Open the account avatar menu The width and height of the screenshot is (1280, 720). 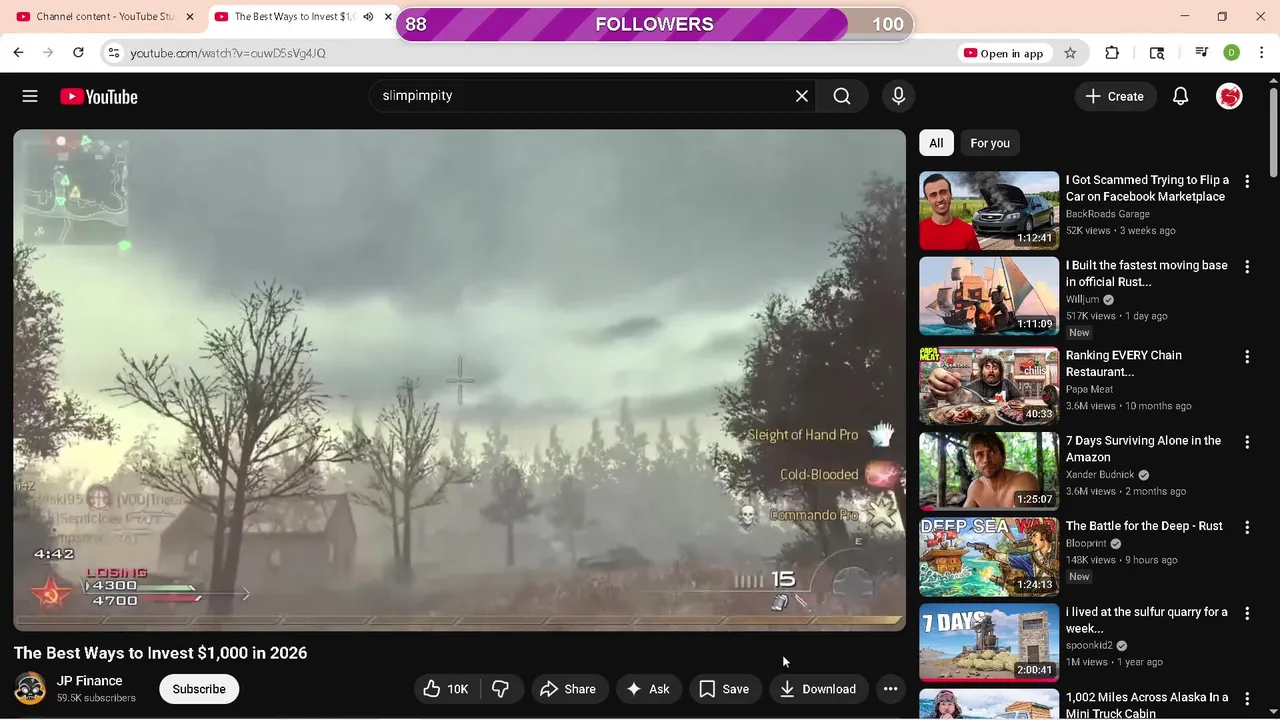(x=1229, y=96)
